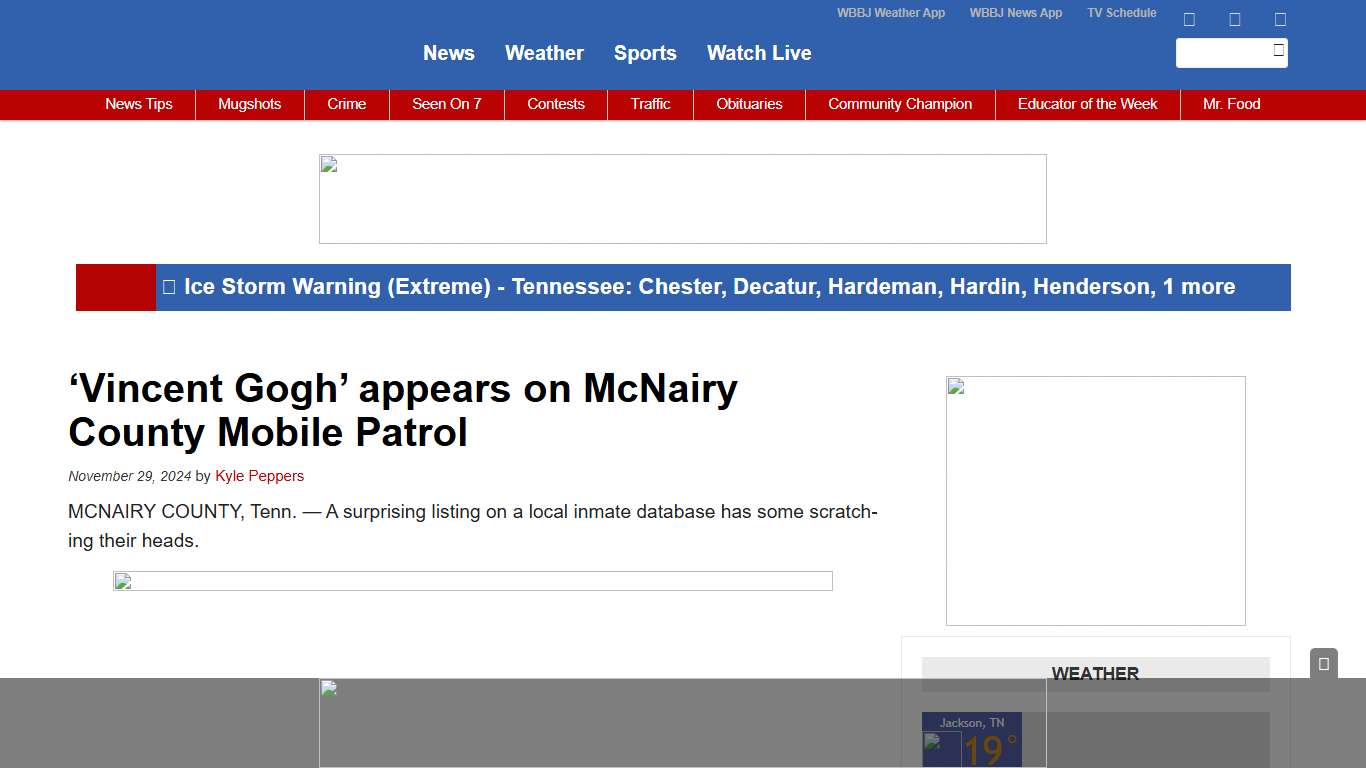
Task: Open the Weather menu
Action: coord(544,53)
